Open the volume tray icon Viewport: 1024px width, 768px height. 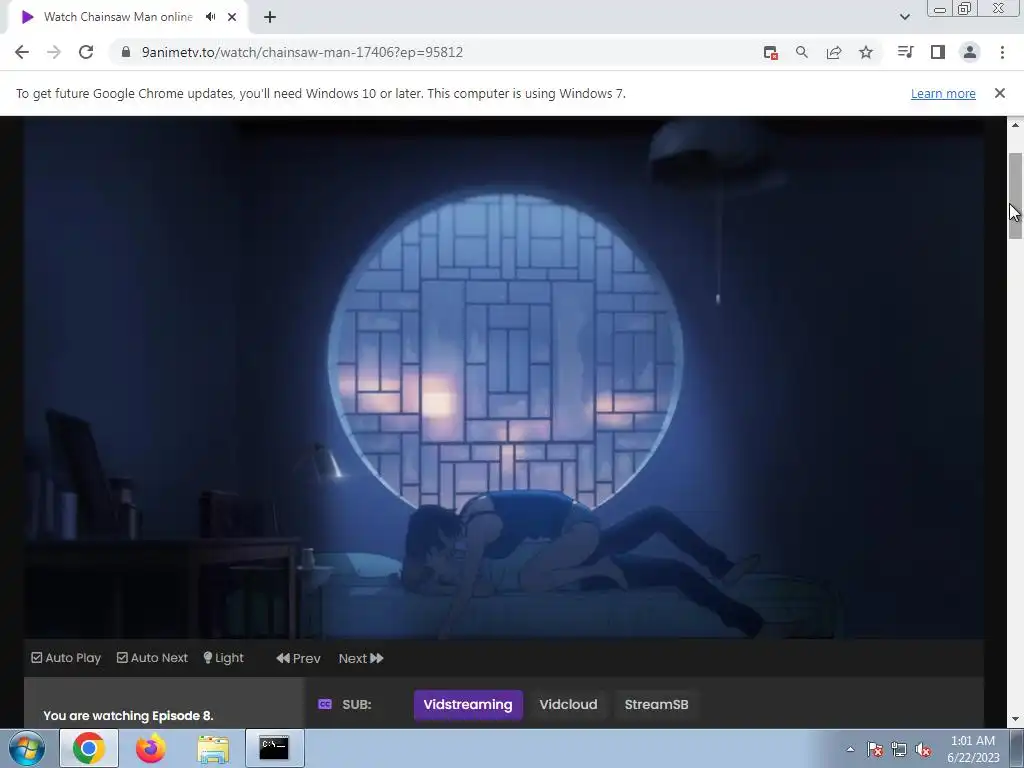pos(923,749)
